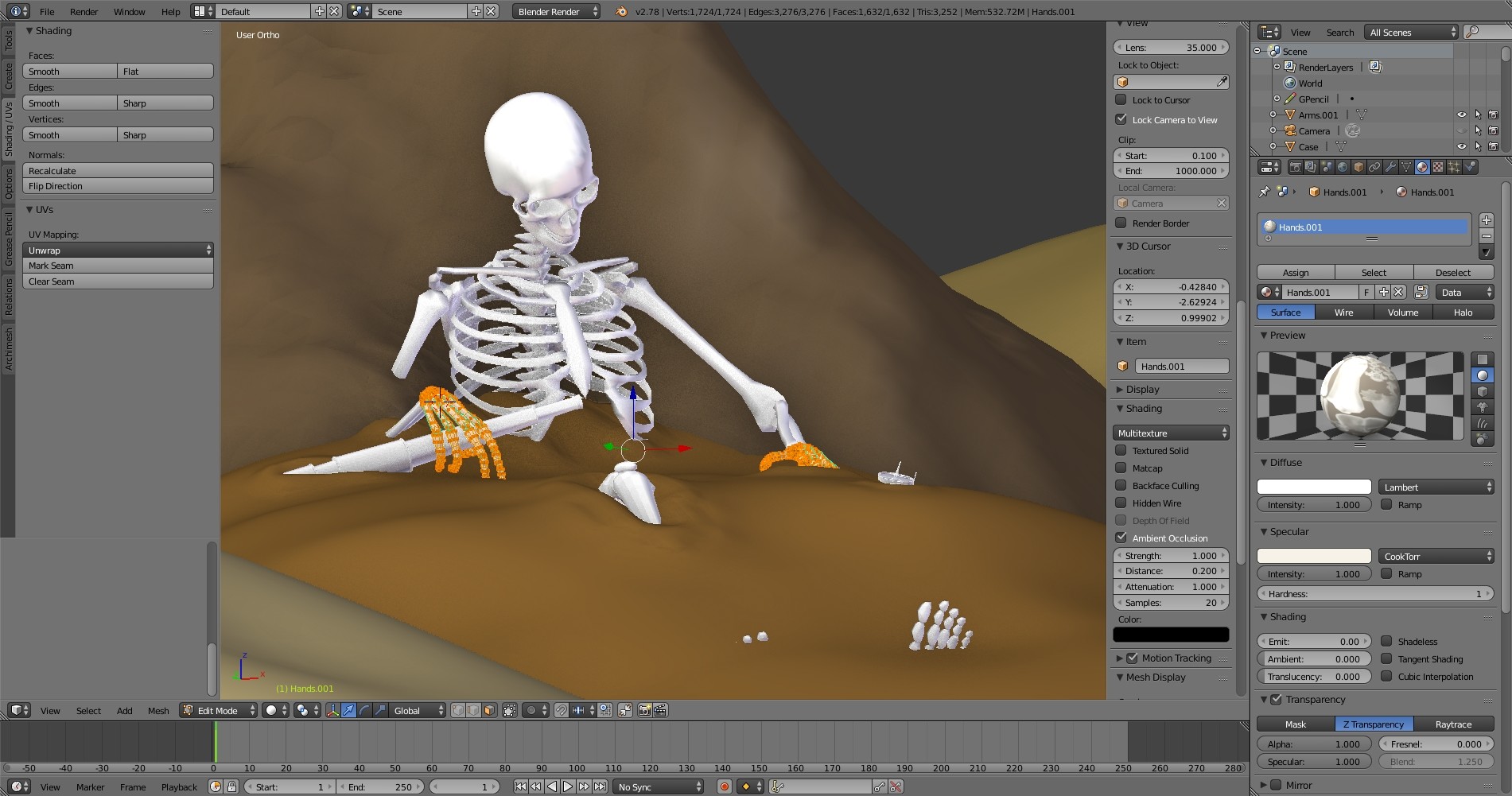The width and height of the screenshot is (1512, 796).
Task: Open the Edit Mode dropdown
Action: tap(218, 710)
